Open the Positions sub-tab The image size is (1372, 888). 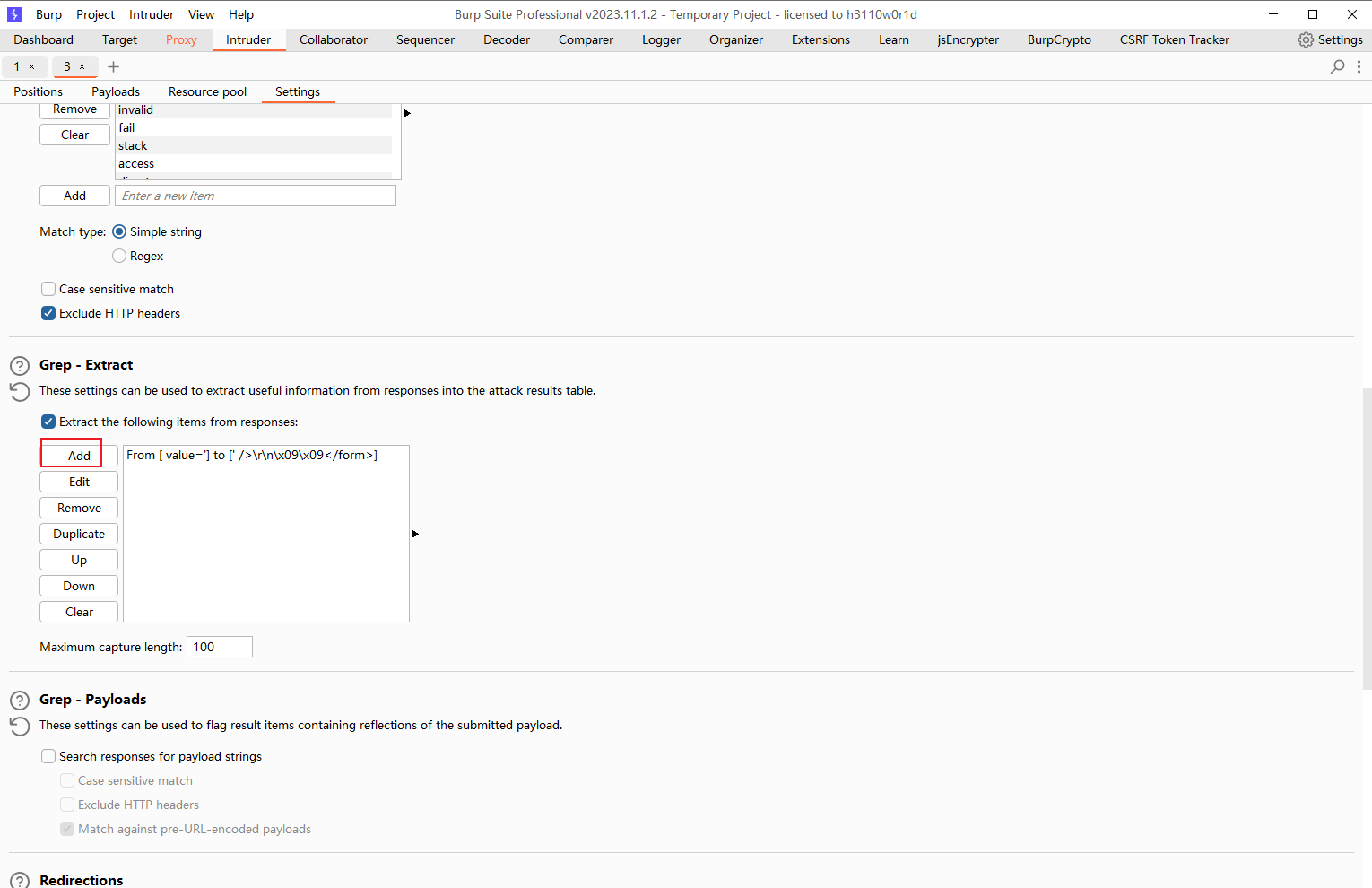coord(39,91)
